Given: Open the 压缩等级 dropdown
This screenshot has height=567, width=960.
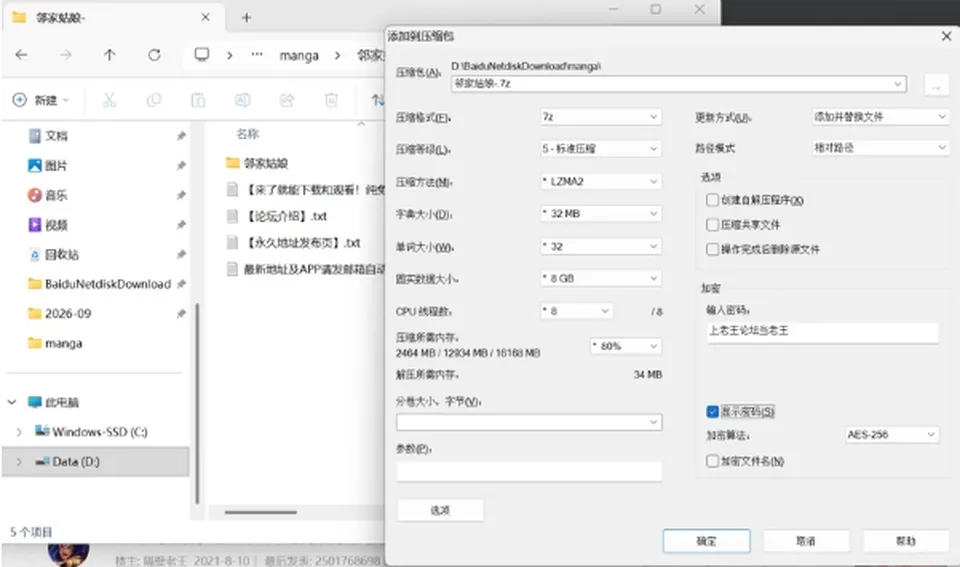Looking at the screenshot, I should [600, 148].
